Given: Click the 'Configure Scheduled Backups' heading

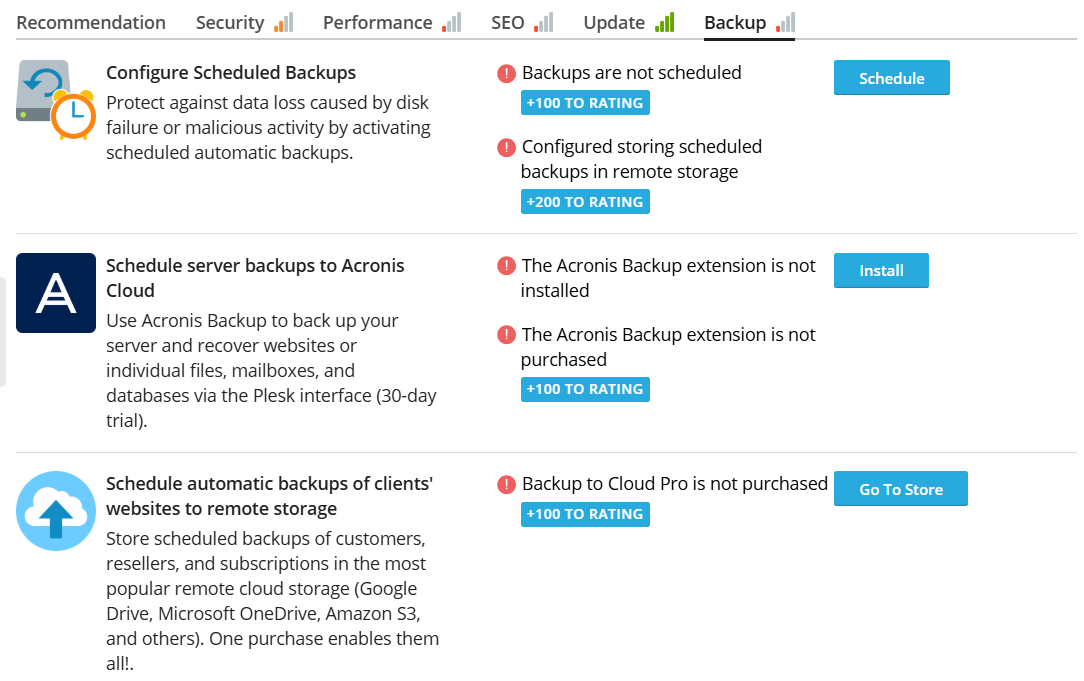Looking at the screenshot, I should [x=231, y=73].
